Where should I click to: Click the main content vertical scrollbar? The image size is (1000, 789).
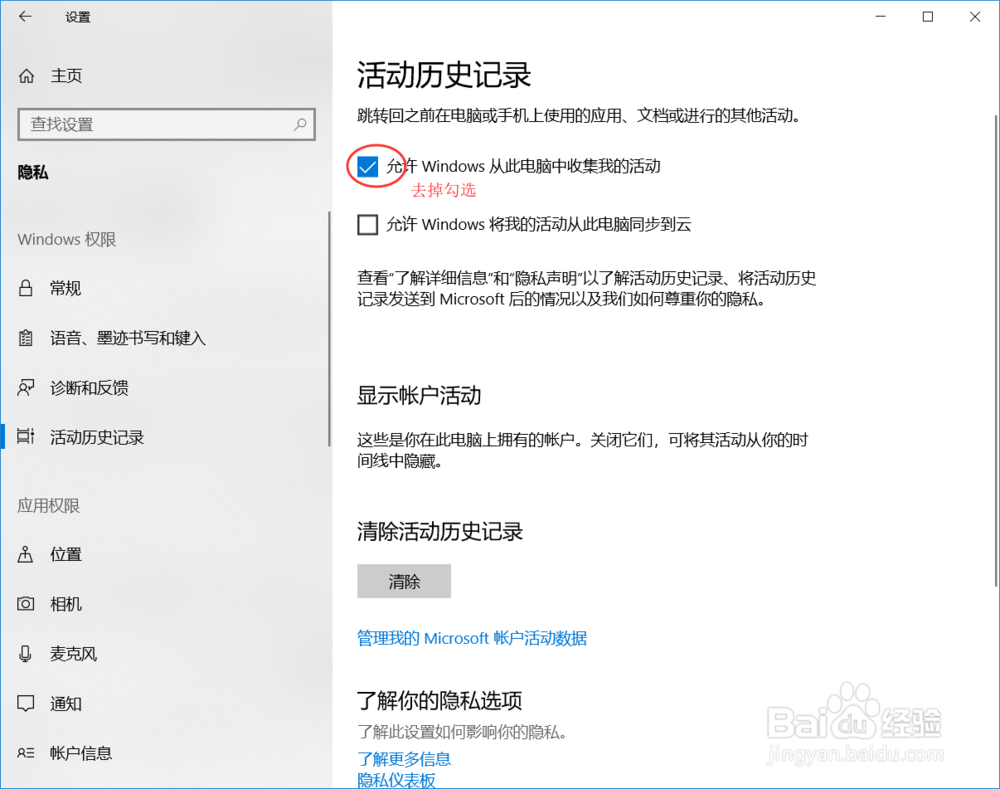[x=996, y=351]
